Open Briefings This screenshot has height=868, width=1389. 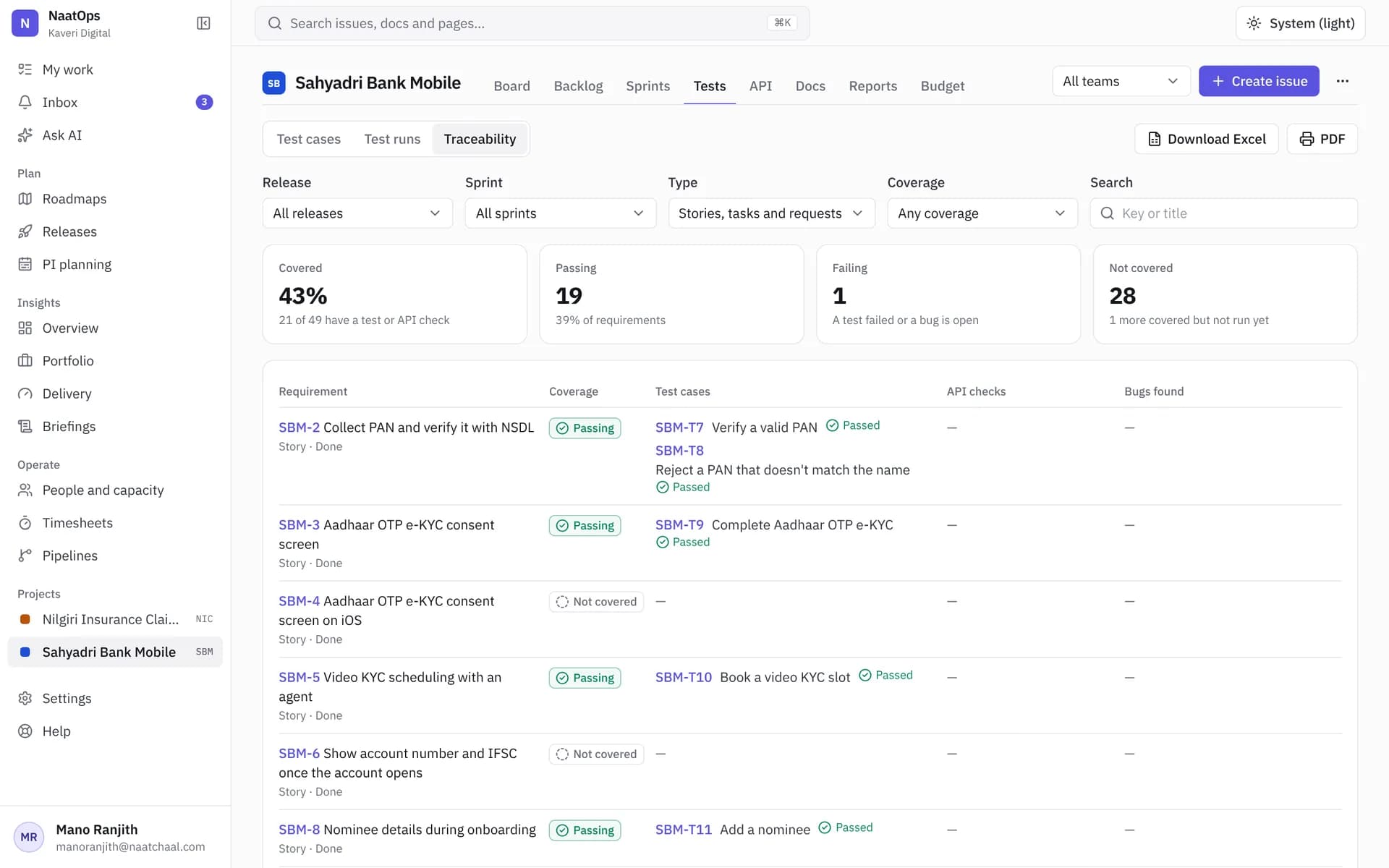(x=115, y=426)
